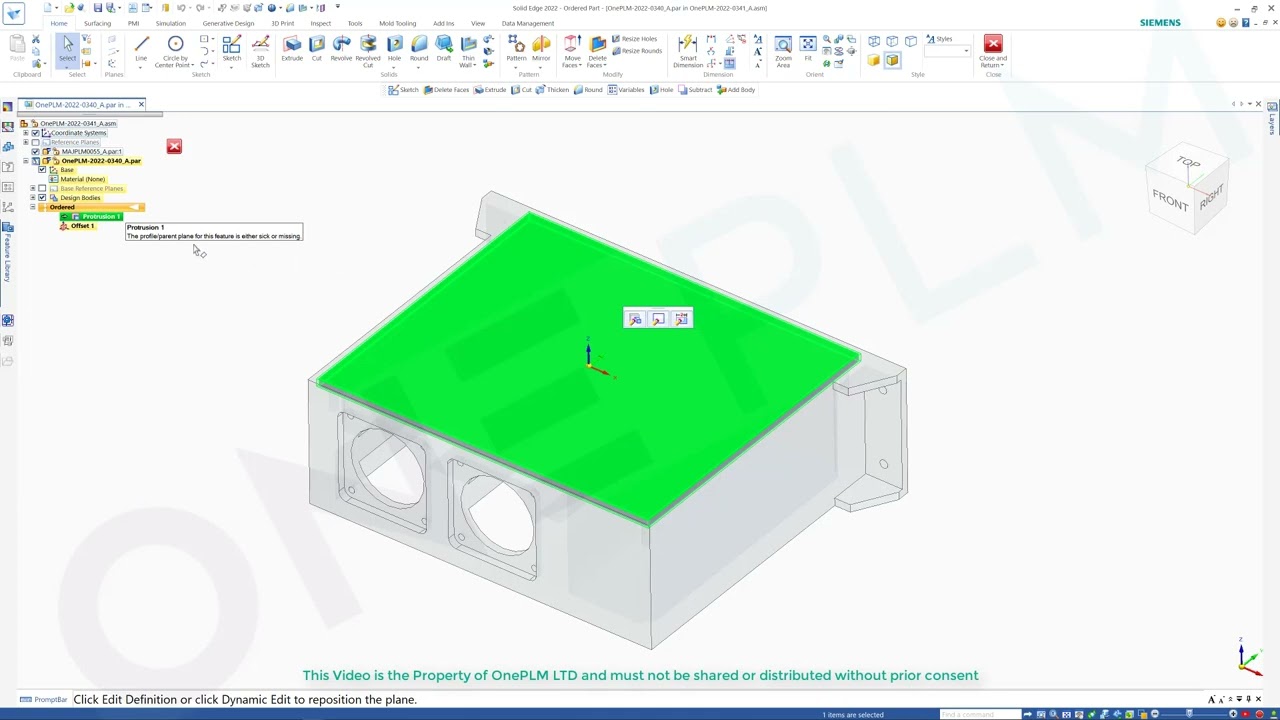
Task: Toggle MAJPLM0055_A.par:1 visibility checkbox
Action: [35, 151]
